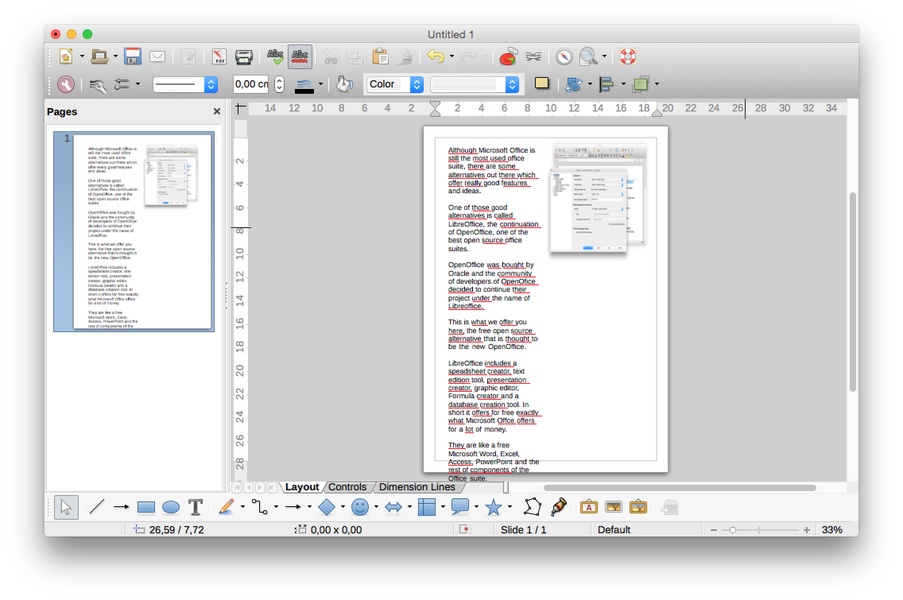Click the Arrange objects icon
Image resolution: width=903 pixels, height=600 pixels.
[x=640, y=85]
